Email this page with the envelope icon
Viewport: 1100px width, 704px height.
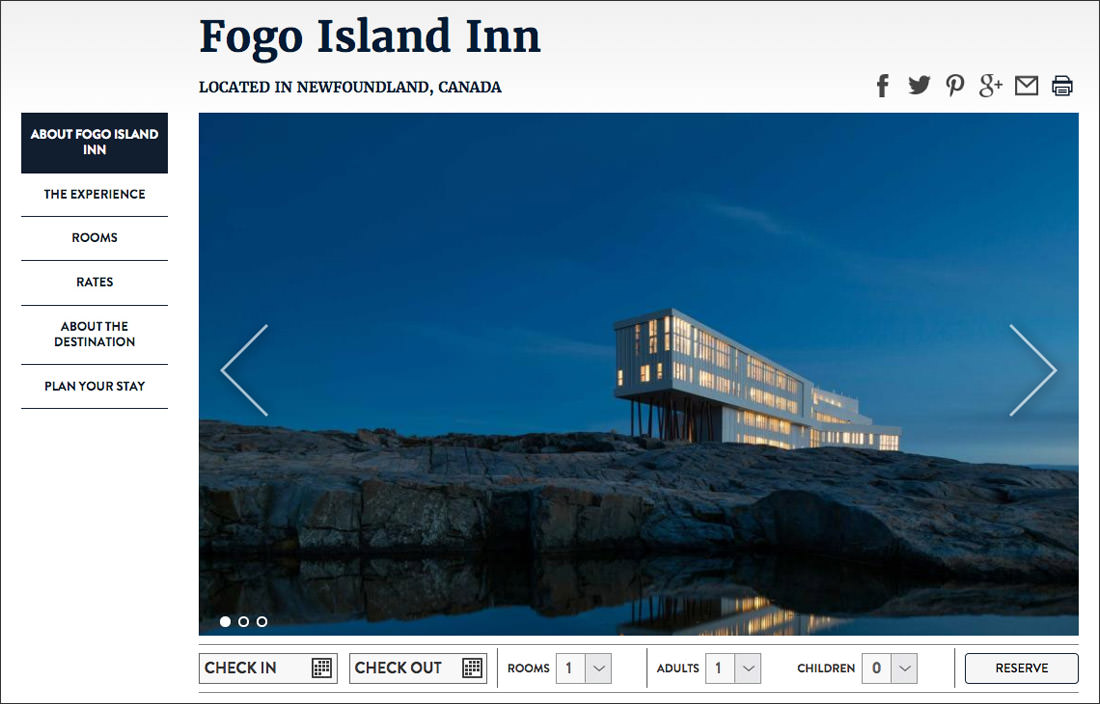[1026, 86]
